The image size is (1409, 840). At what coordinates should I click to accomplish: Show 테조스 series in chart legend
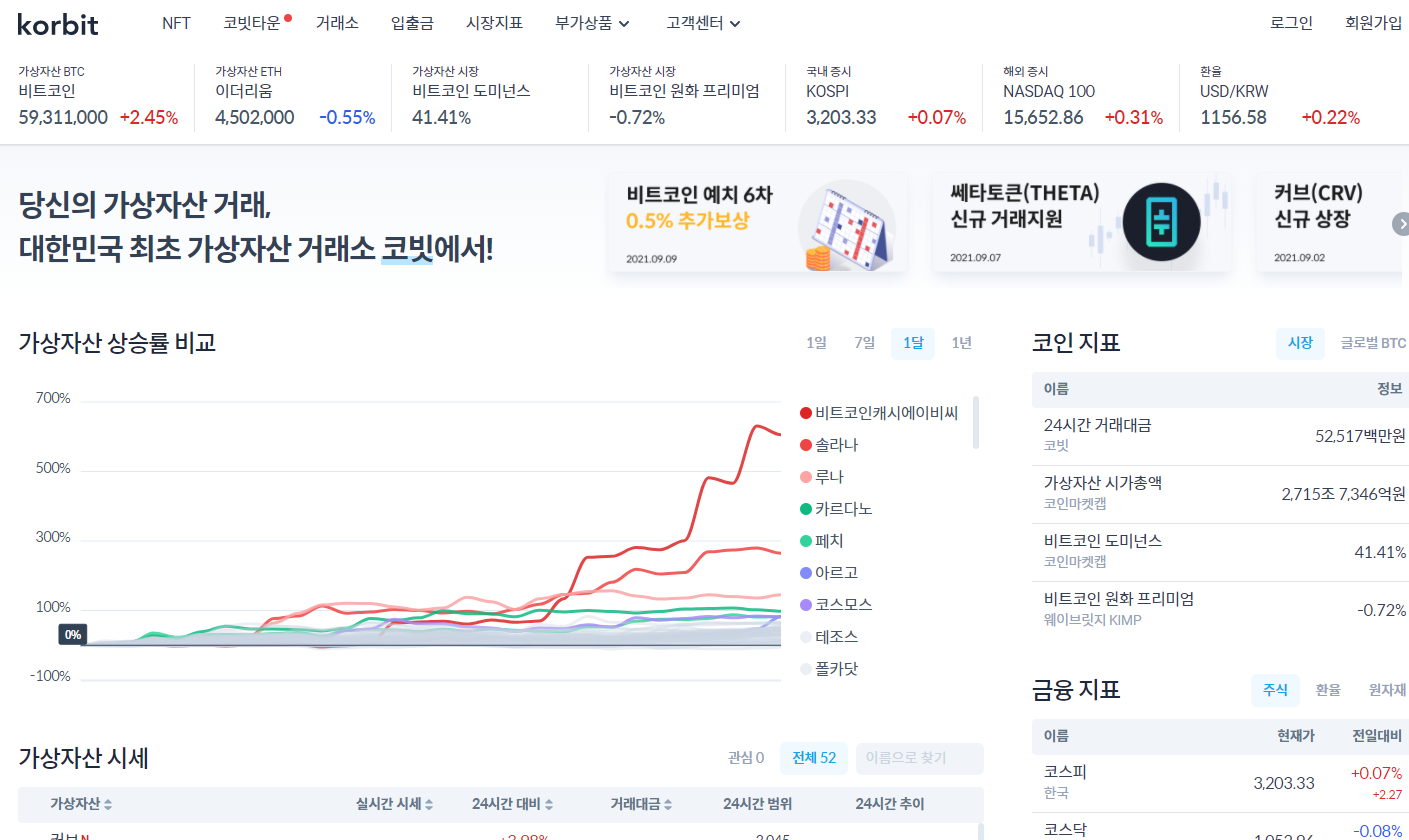click(828, 637)
